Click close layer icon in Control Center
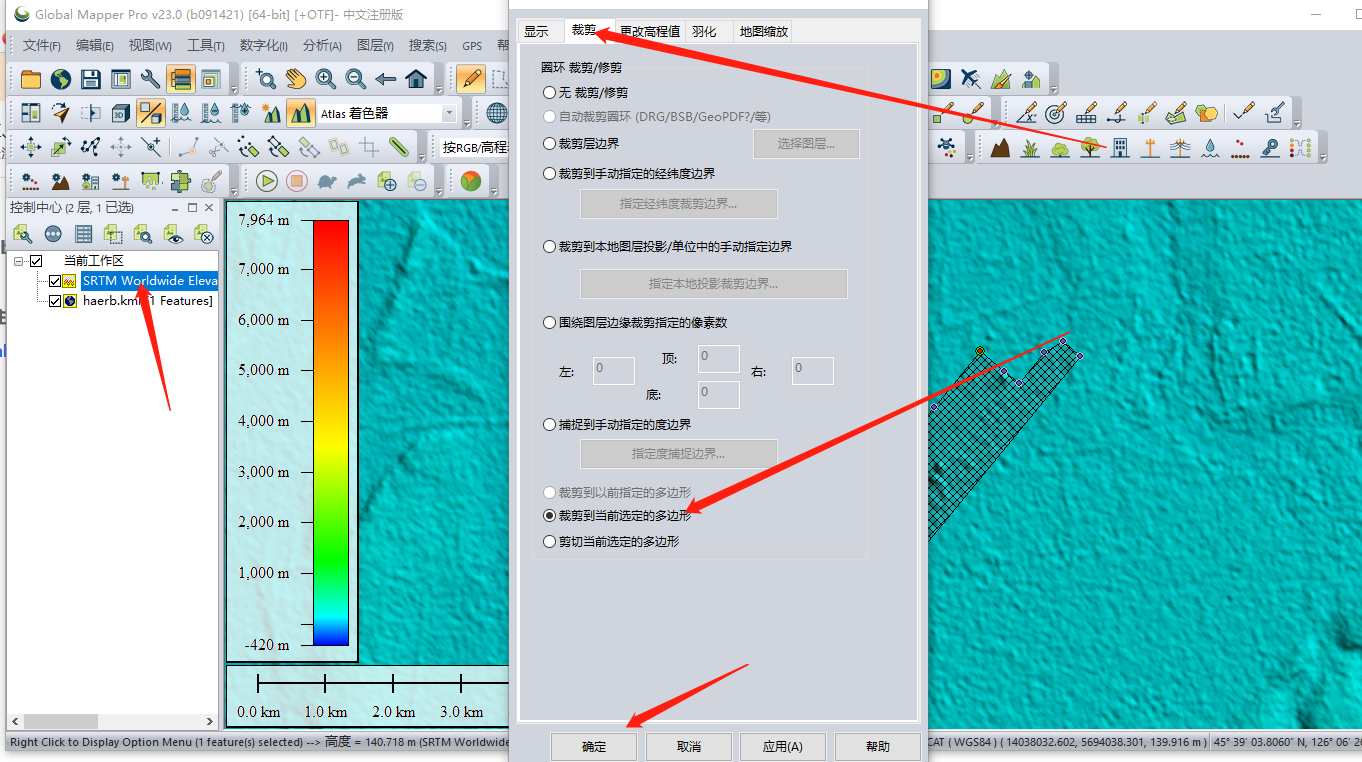Screen dimensions: 1362x762 204,234
